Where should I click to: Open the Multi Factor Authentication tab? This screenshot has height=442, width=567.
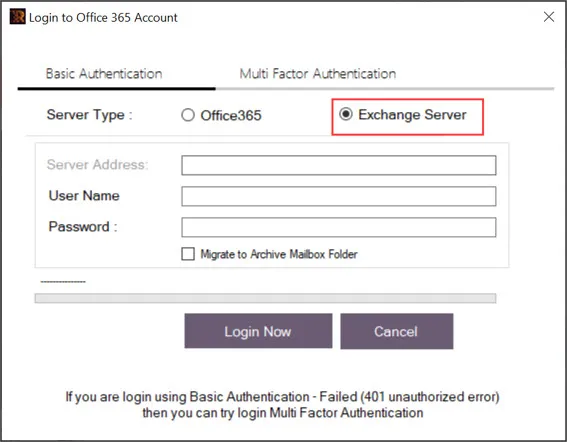(317, 74)
